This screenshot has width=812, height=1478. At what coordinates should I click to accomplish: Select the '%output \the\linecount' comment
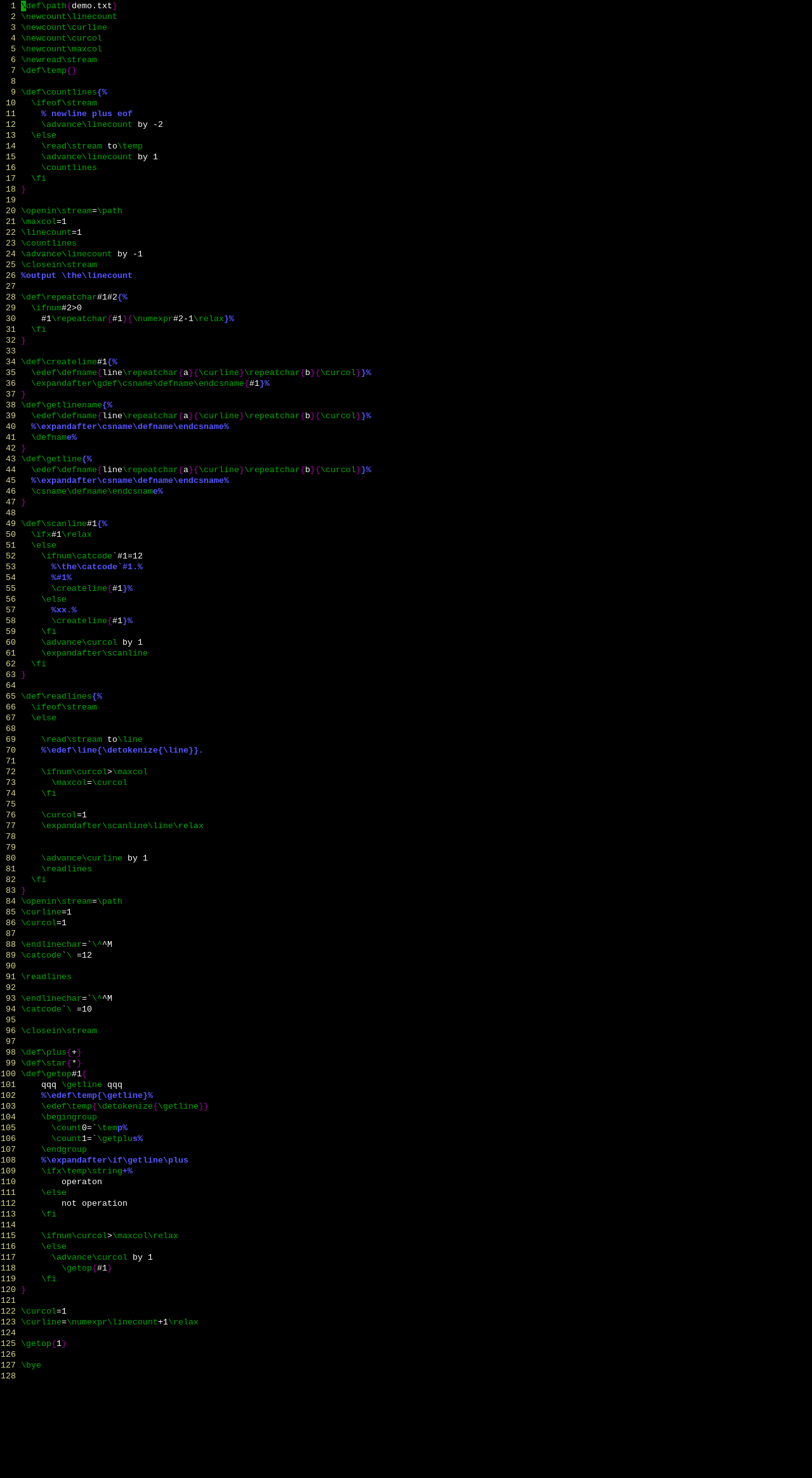[x=77, y=275]
